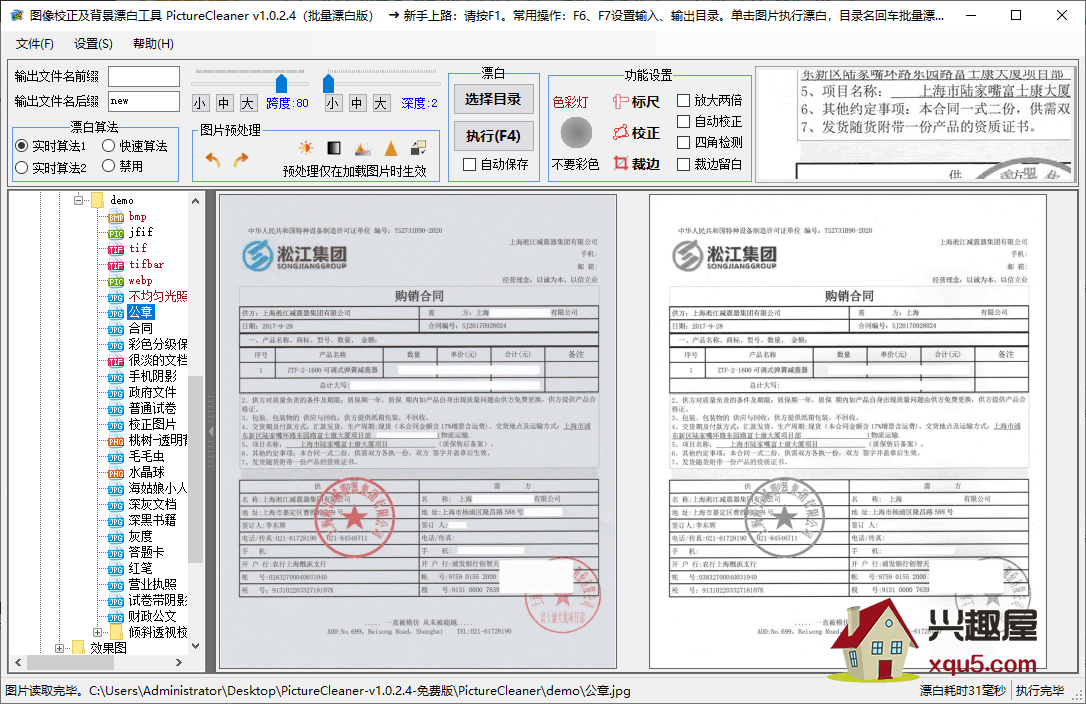Select 不均匀光照 in file tree
The height and width of the screenshot is (704, 1086).
pos(158,296)
